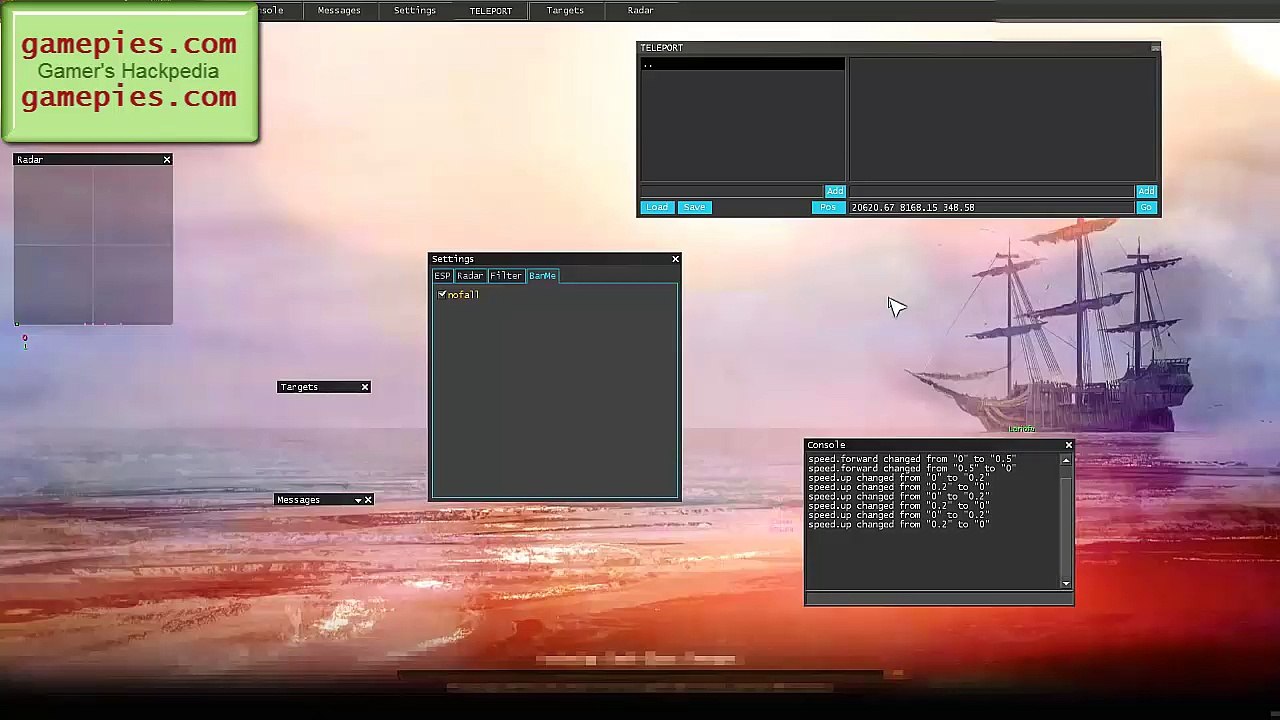Expand the Messages panel dropdown arrow
Viewport: 1280px width, 720px height.
point(358,500)
